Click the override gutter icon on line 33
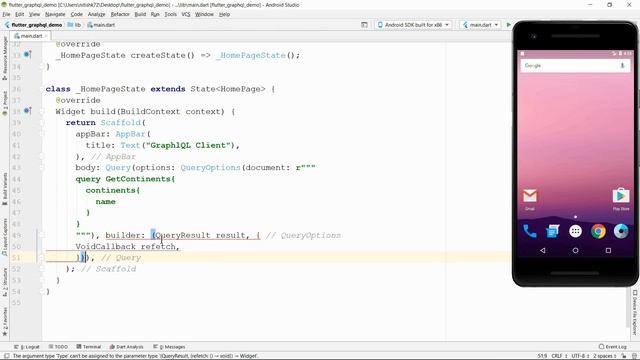The width and height of the screenshot is (640, 360). [27, 54]
